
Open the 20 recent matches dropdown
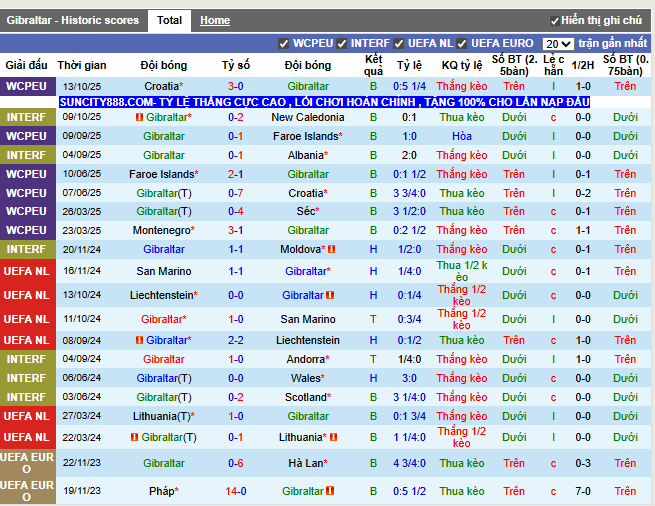coord(558,44)
